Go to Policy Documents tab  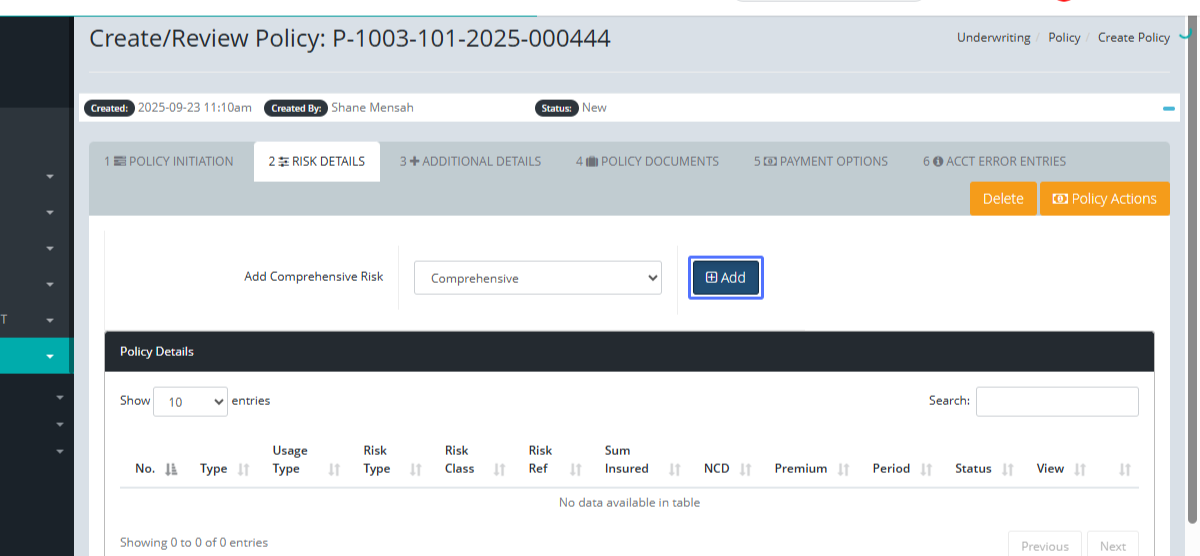[x=647, y=161]
